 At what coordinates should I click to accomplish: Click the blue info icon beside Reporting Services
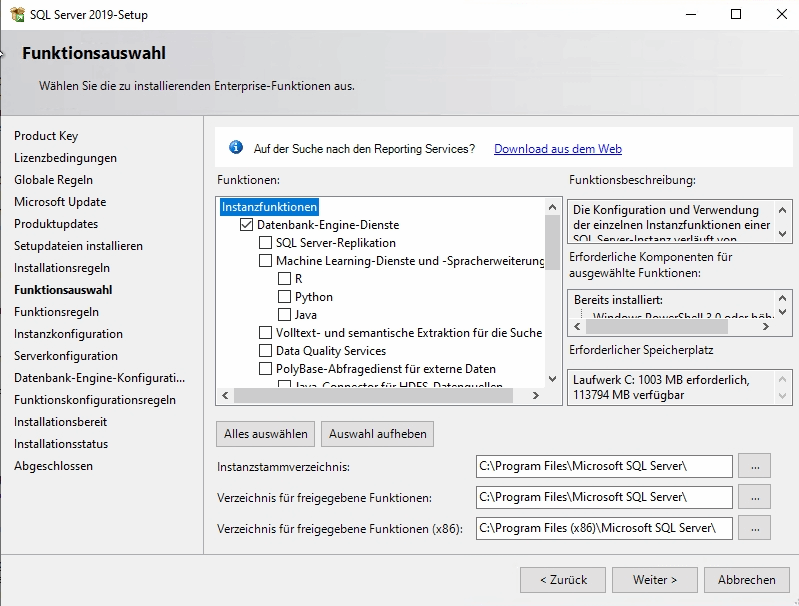coord(236,148)
